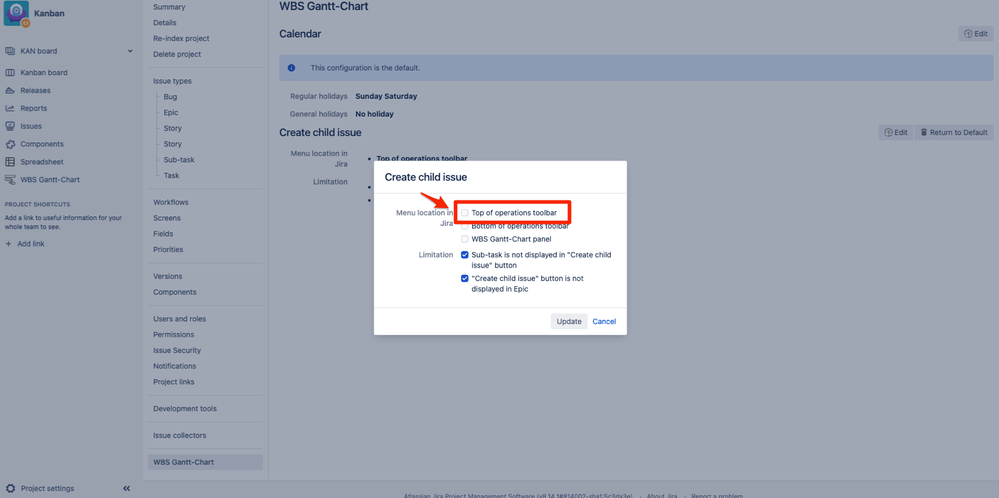999x498 pixels.
Task: Select Sub-task issue type
Action: pyautogui.click(x=179, y=160)
